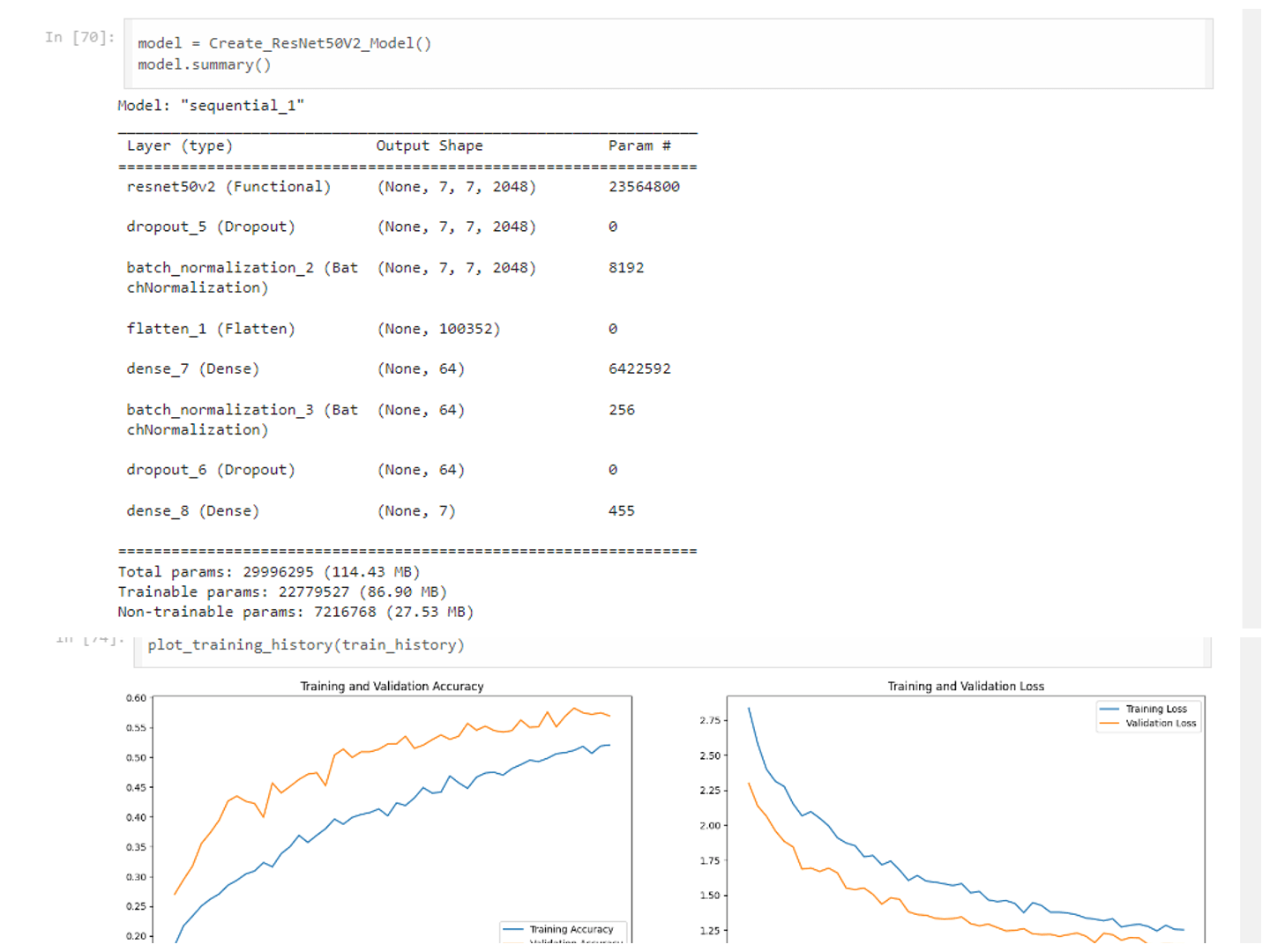Click the 0.60 tick on accuracy axis
This screenshot has width=1270, height=952.
pos(136,697)
